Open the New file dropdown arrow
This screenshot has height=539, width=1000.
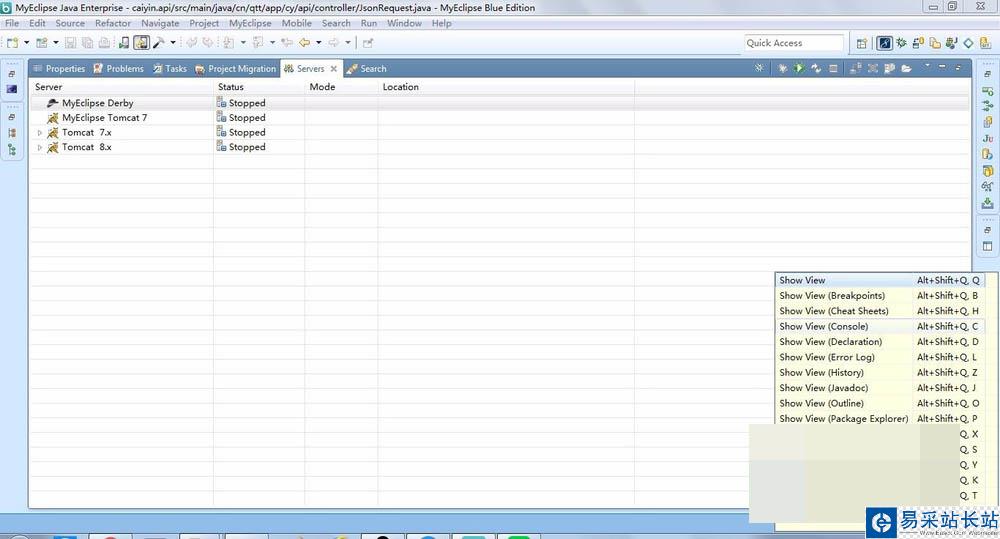(x=27, y=43)
